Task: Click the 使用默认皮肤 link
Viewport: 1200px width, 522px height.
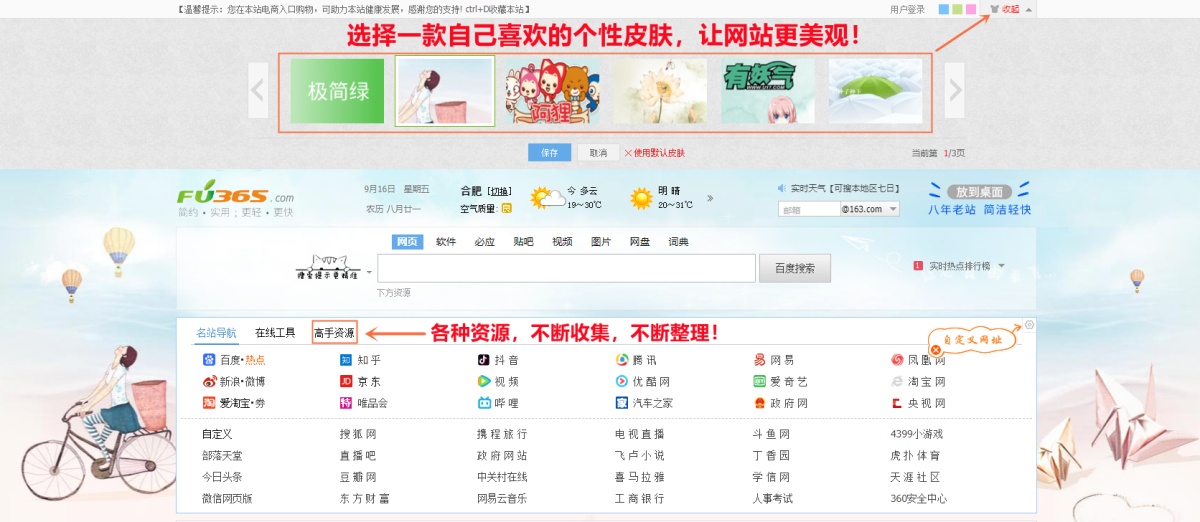Action: pos(660,153)
